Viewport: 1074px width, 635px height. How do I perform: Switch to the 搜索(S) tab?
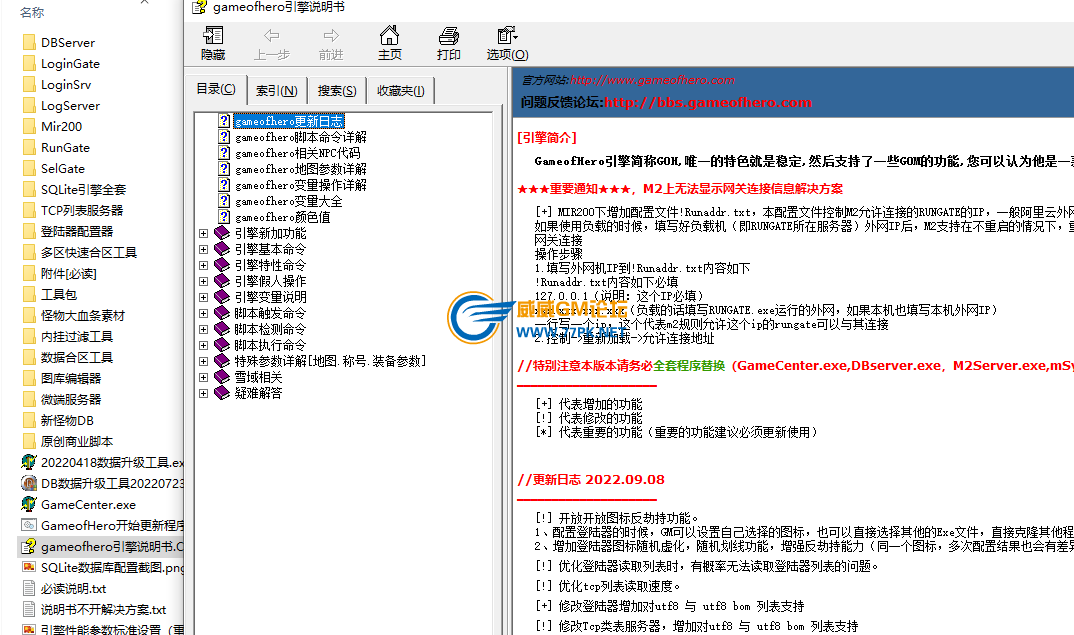pos(337,90)
